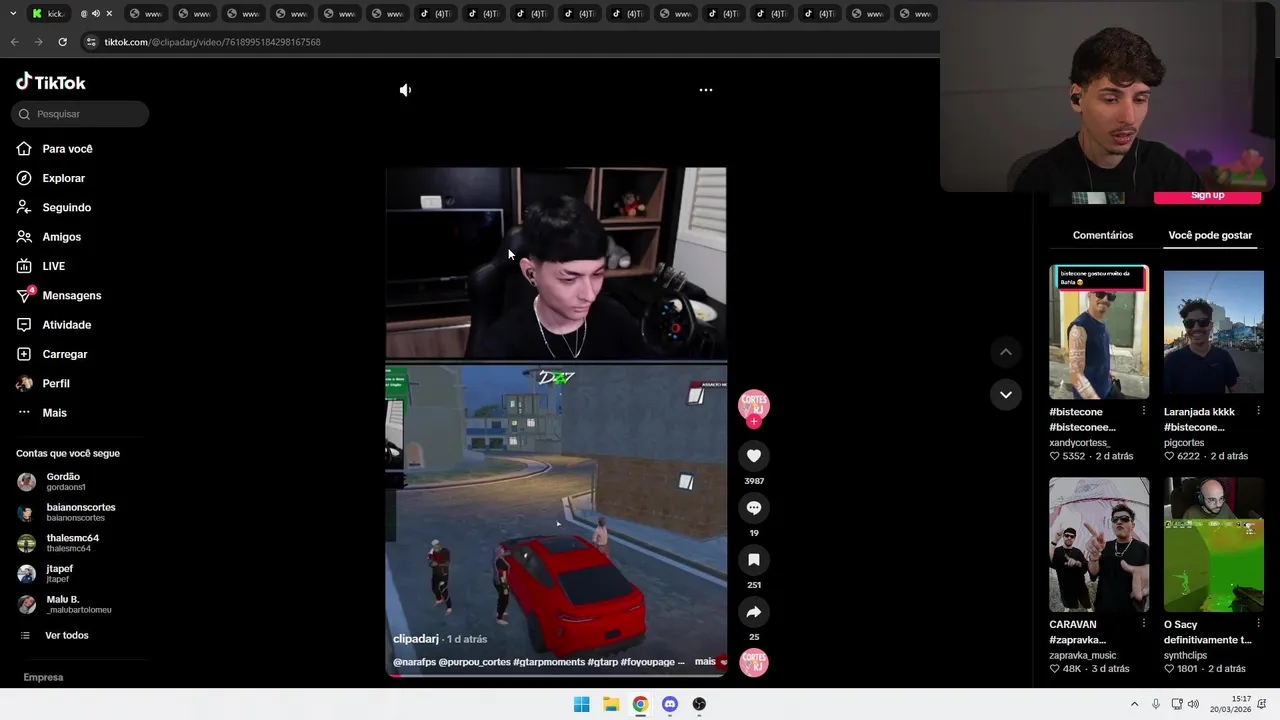
Task: Switch to Você pode gostar tab
Action: tap(1210, 235)
